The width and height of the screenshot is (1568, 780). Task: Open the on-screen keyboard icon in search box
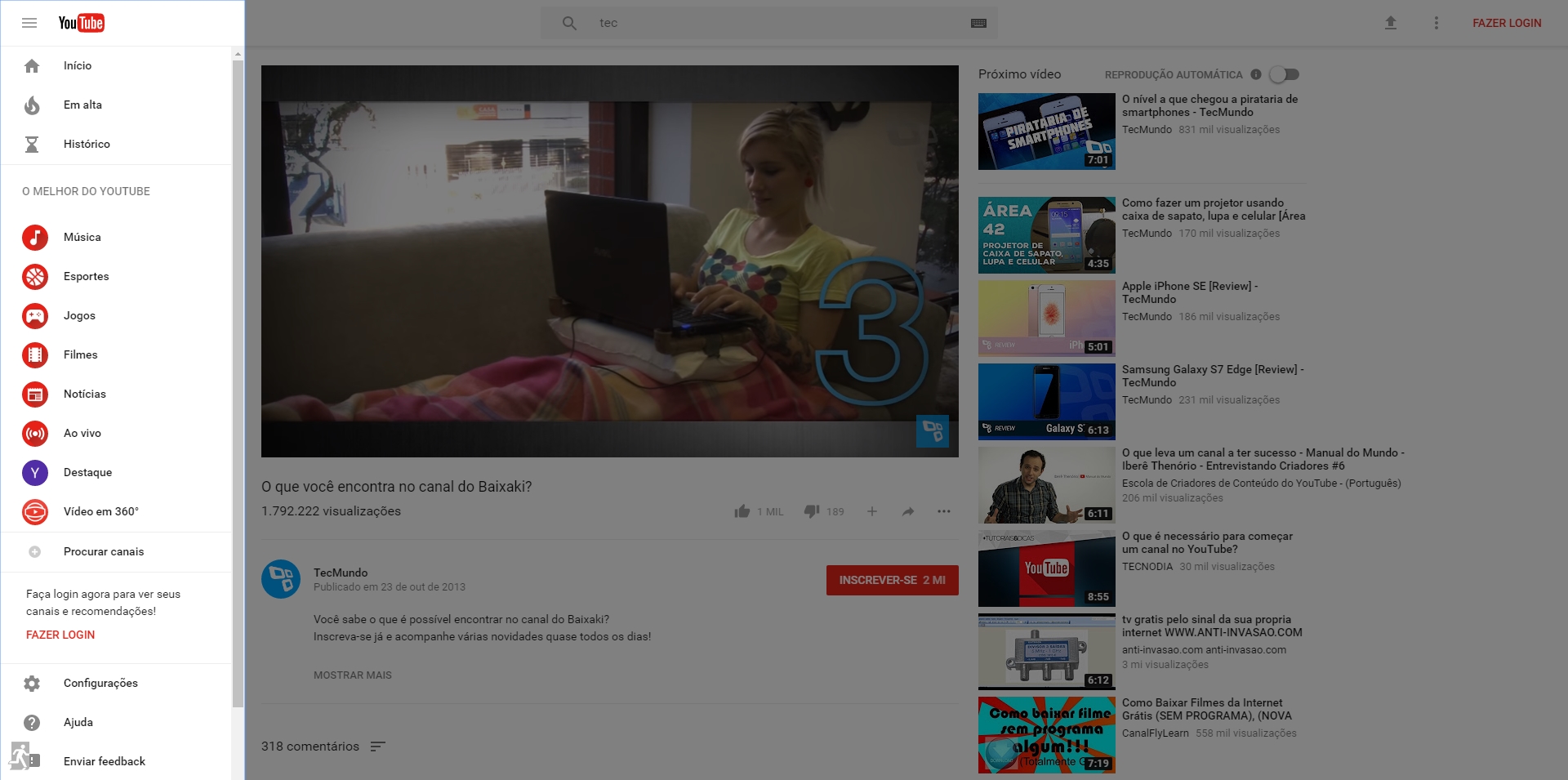[x=978, y=23]
